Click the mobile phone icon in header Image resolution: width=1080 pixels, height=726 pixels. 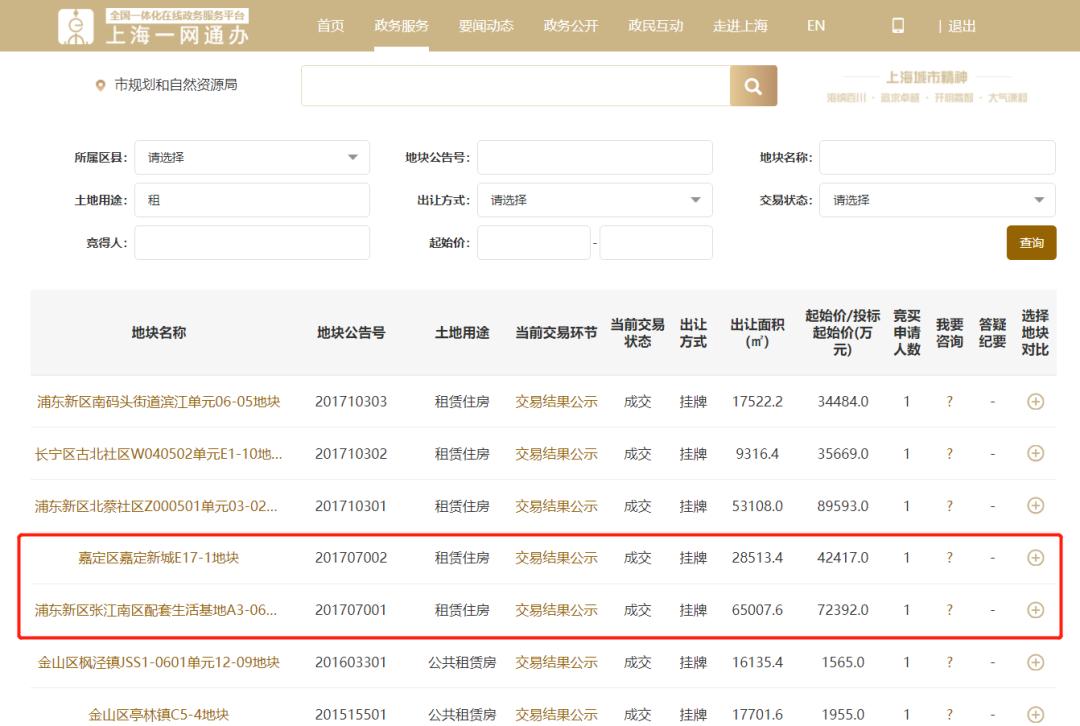898,26
